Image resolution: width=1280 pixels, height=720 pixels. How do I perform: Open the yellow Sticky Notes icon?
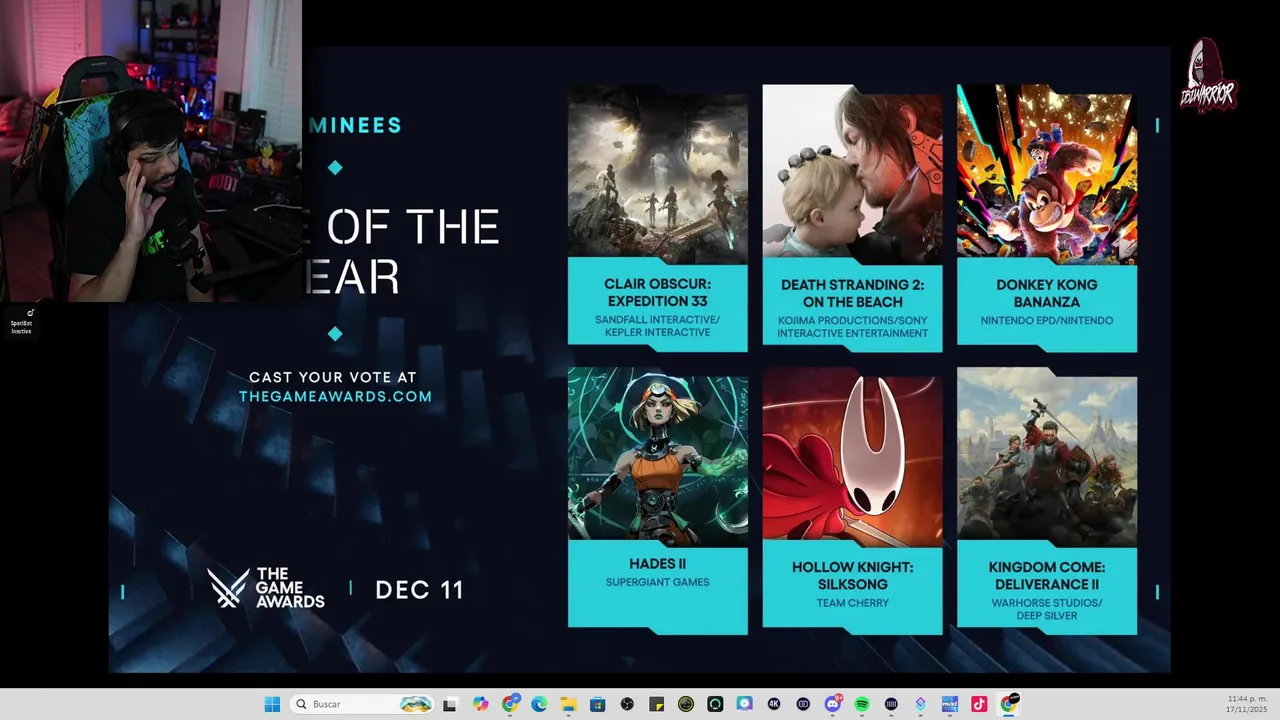[x=656, y=704]
